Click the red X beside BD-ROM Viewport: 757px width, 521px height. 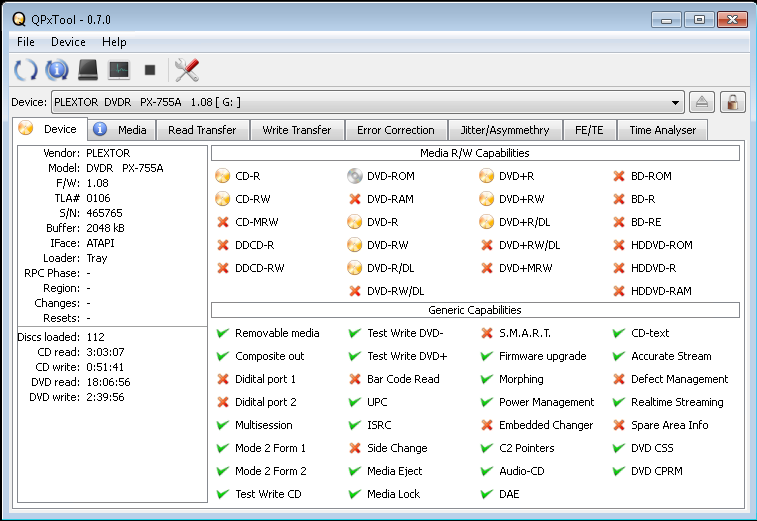tap(619, 176)
